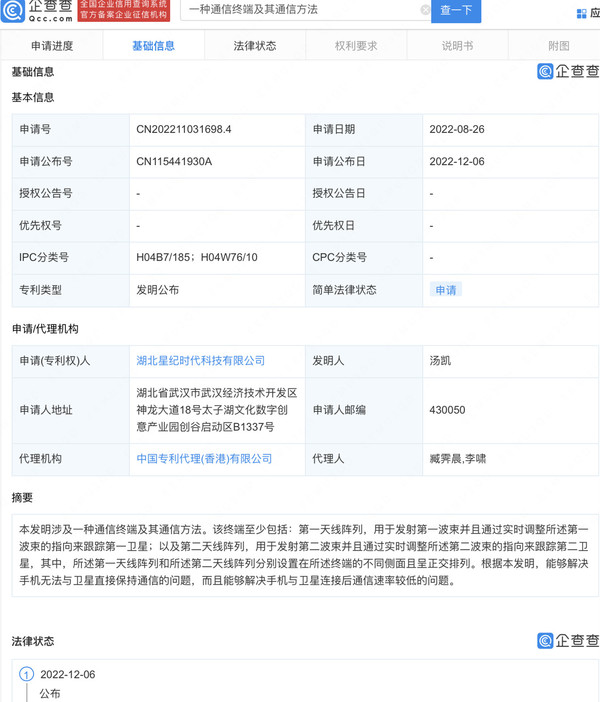This screenshot has height=702, width=600.
Task: Select the 申请公布日 value 2022-12-06
Action: point(457,162)
